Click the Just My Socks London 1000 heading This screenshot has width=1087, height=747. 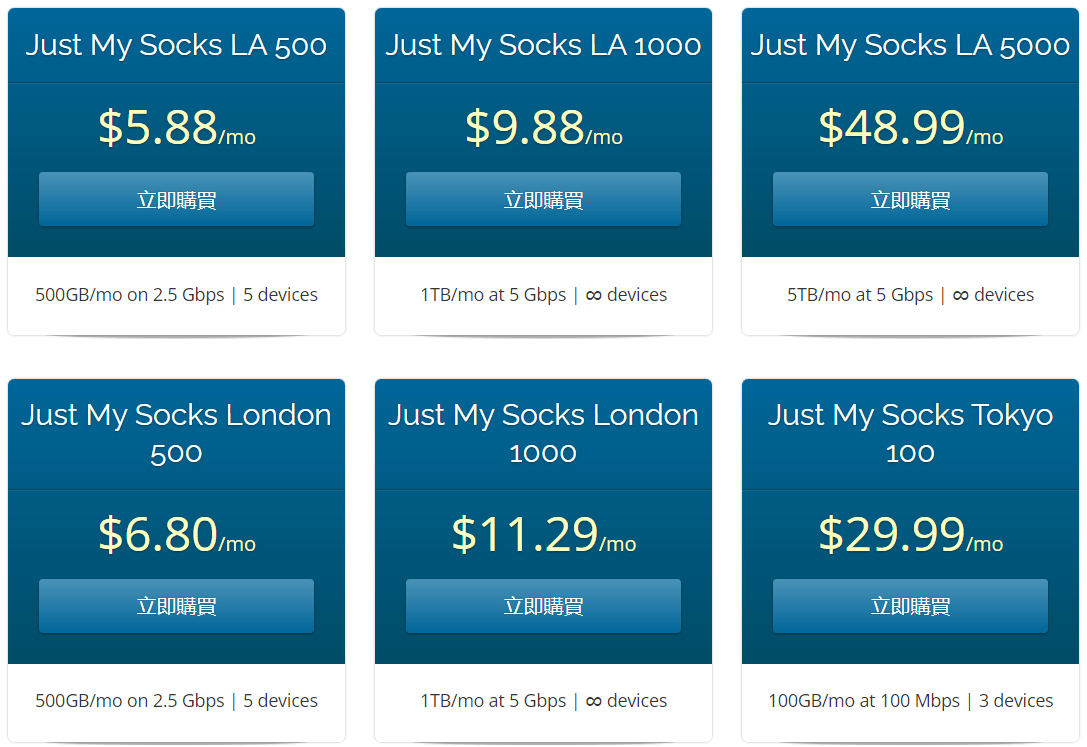(x=543, y=433)
